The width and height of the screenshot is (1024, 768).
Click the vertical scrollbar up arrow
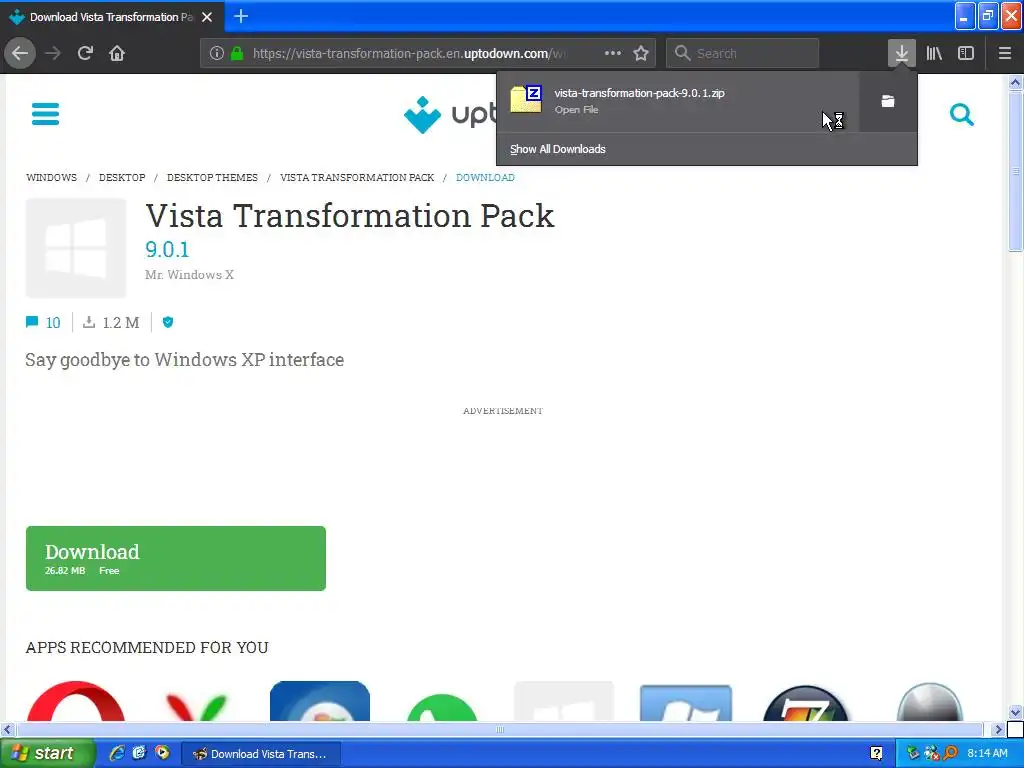pyautogui.click(x=1015, y=82)
